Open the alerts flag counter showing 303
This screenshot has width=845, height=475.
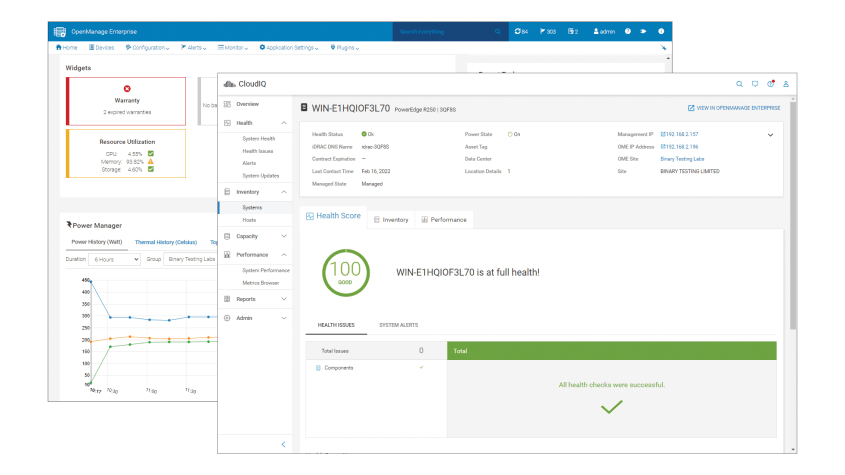[x=548, y=32]
